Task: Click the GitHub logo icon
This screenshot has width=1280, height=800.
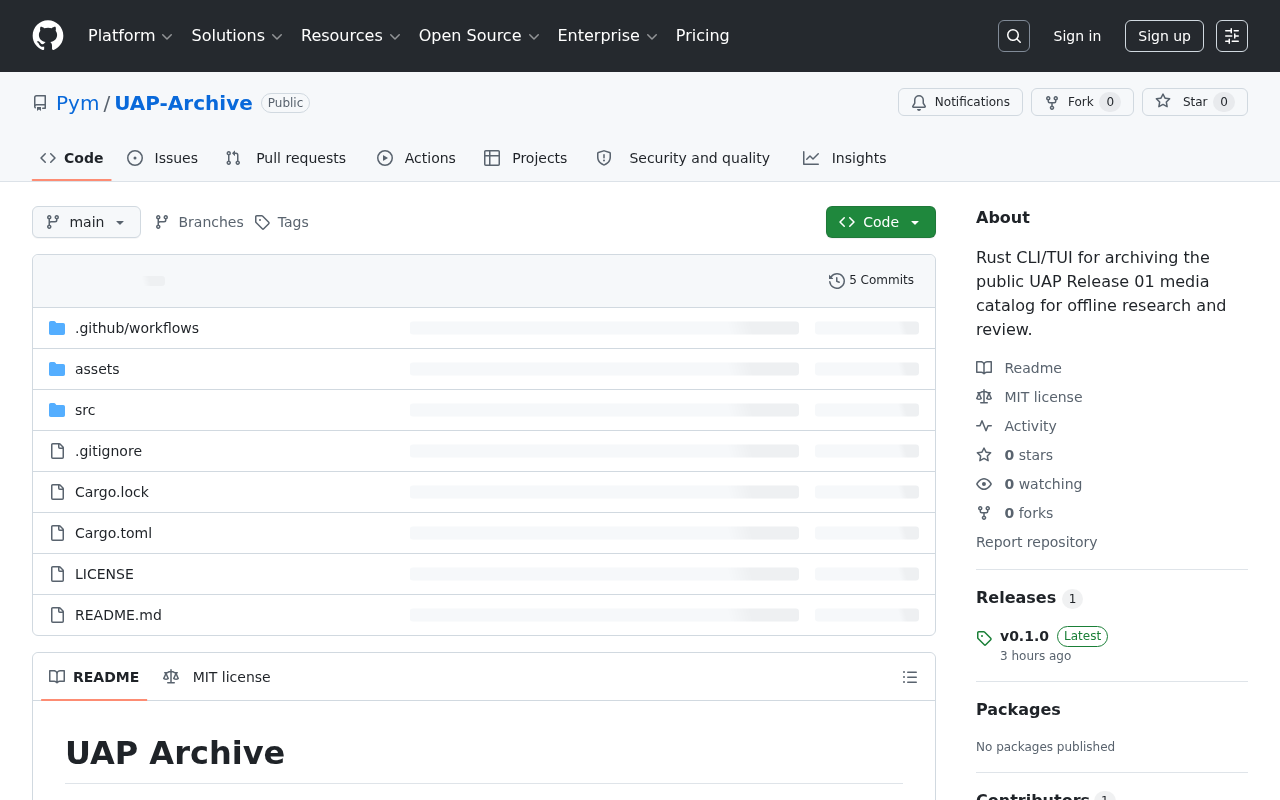Action: point(48,36)
